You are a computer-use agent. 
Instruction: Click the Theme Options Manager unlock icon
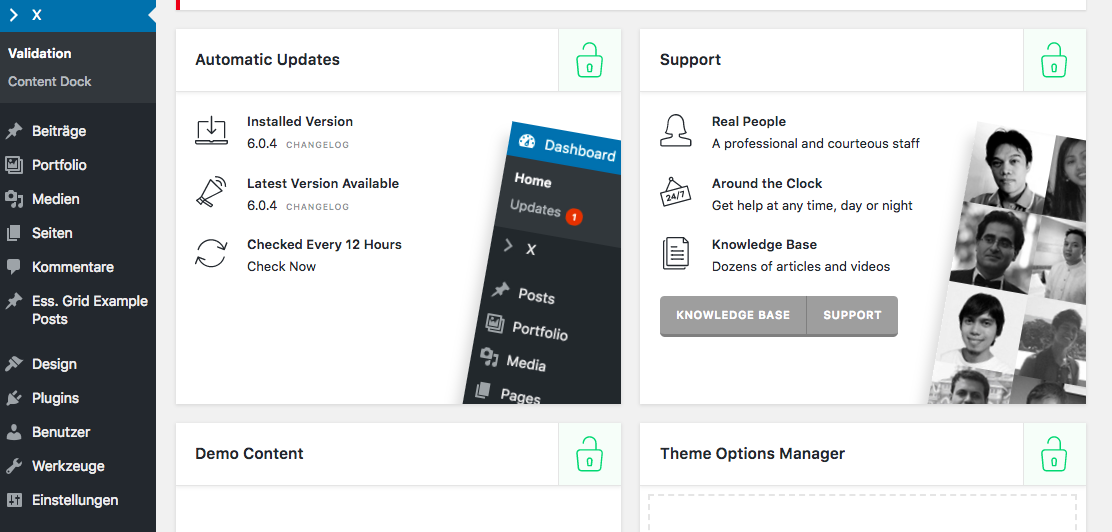click(1054, 454)
